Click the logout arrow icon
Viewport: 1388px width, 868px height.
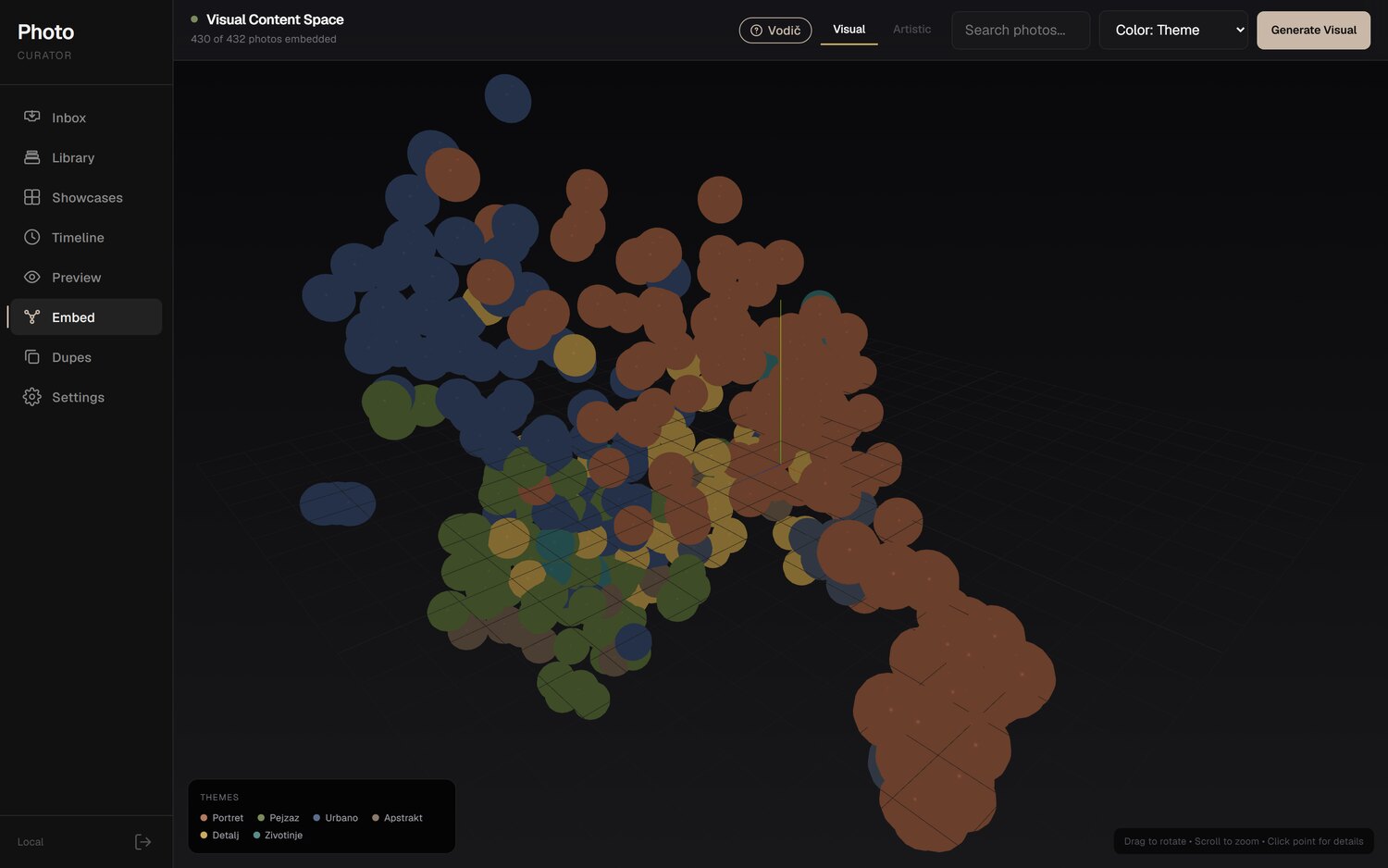point(143,841)
